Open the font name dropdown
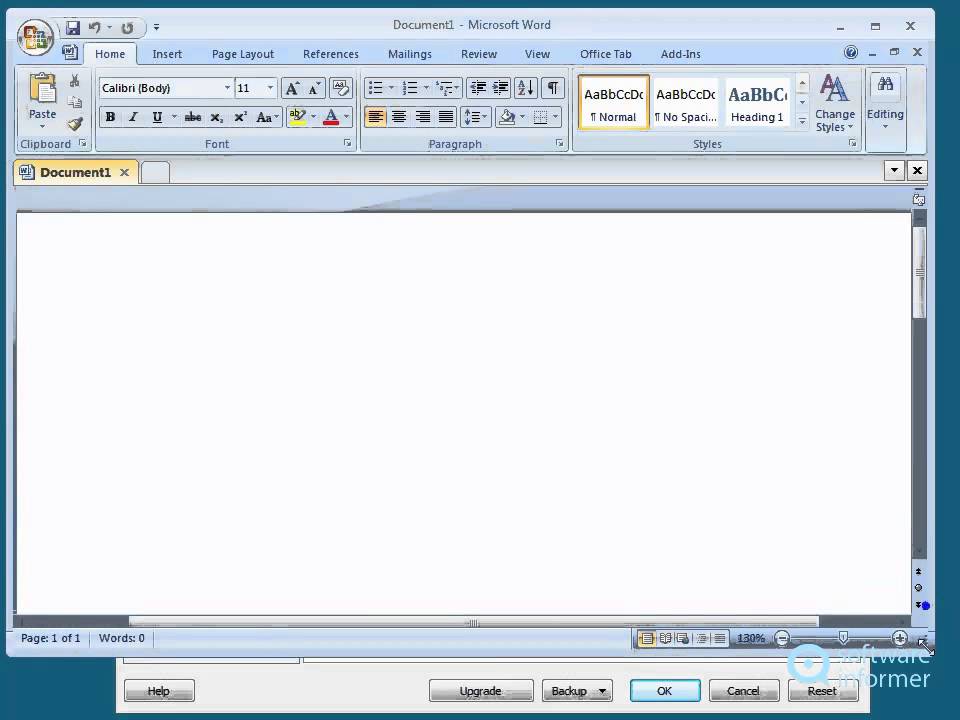This screenshot has width=960, height=720. coord(227,88)
